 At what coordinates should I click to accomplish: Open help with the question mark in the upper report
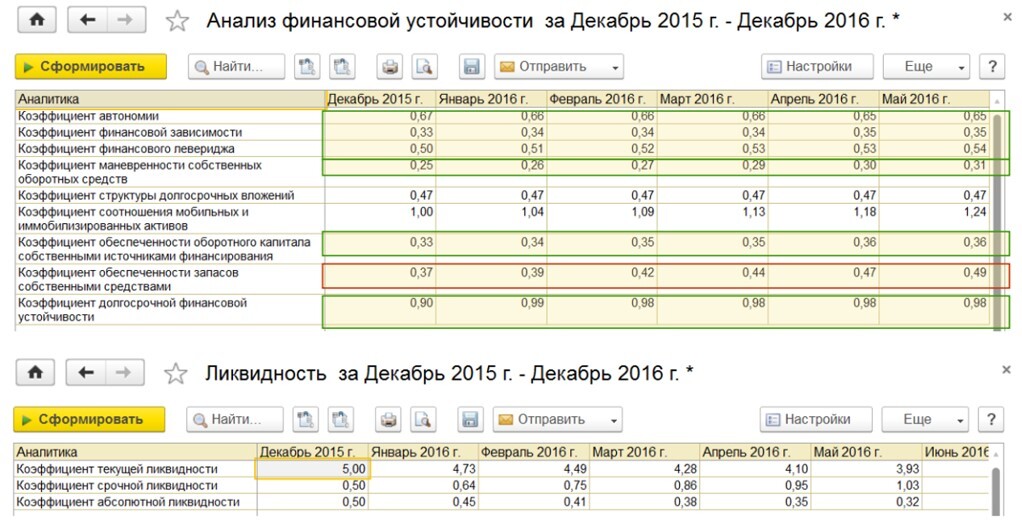pyautogui.click(x=991, y=66)
